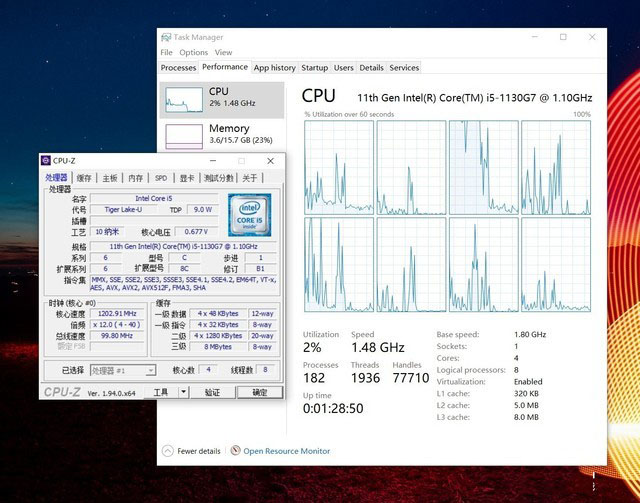
Task: Open the CPU-Z 处理器 tab
Action: (x=56, y=178)
